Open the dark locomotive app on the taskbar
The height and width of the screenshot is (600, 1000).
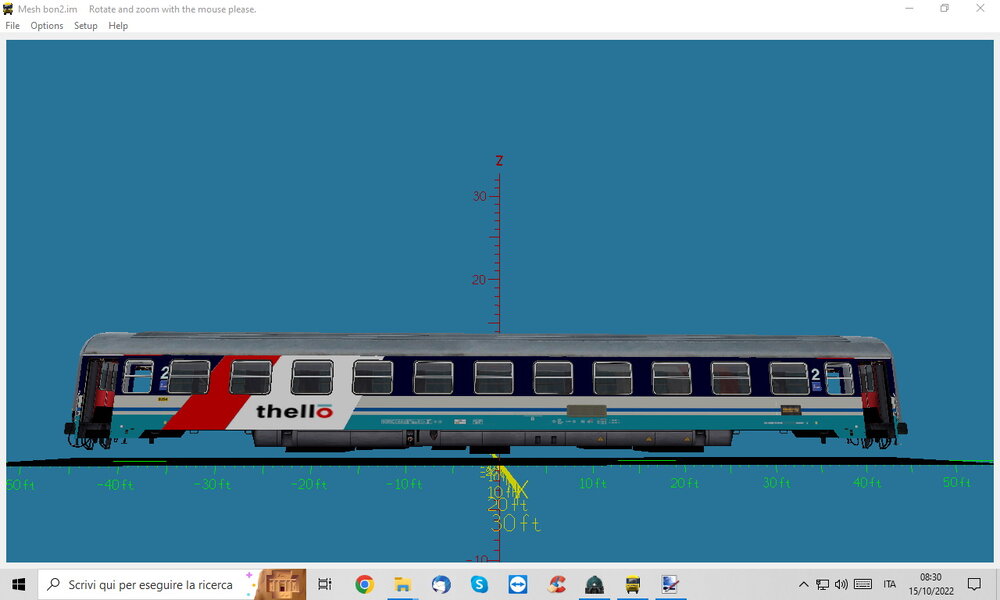click(594, 584)
